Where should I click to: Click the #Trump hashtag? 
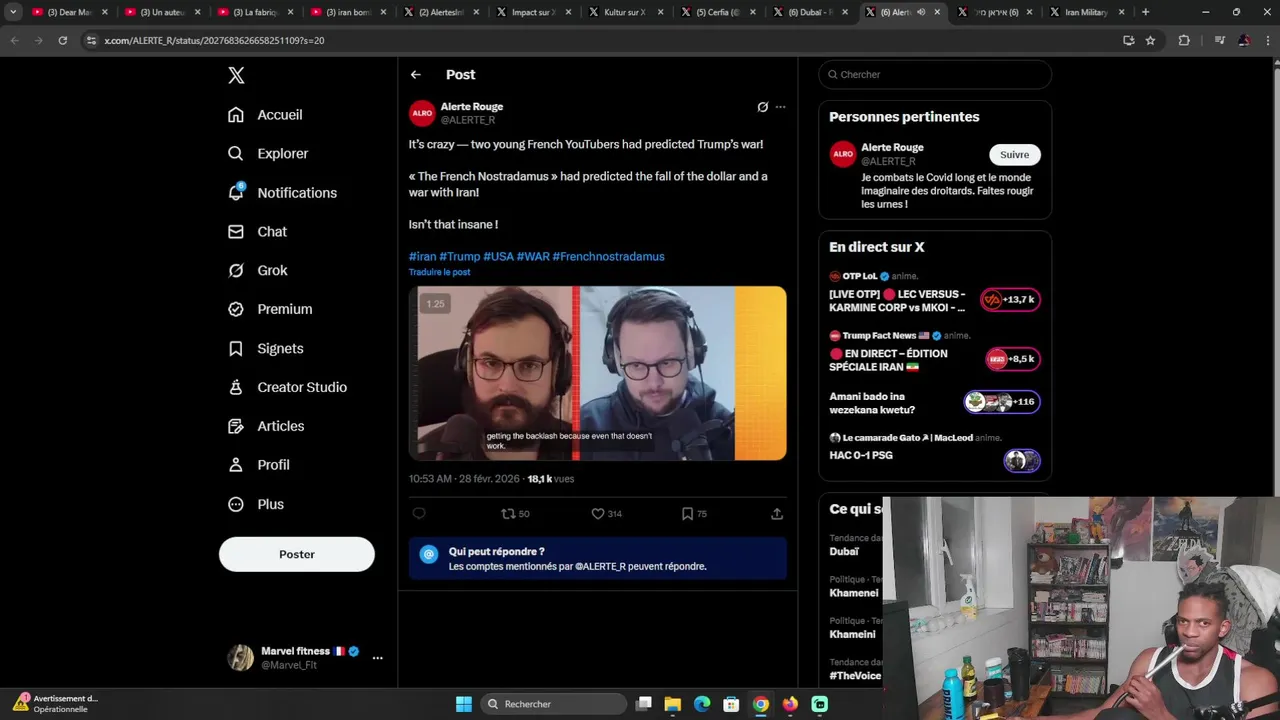(460, 257)
